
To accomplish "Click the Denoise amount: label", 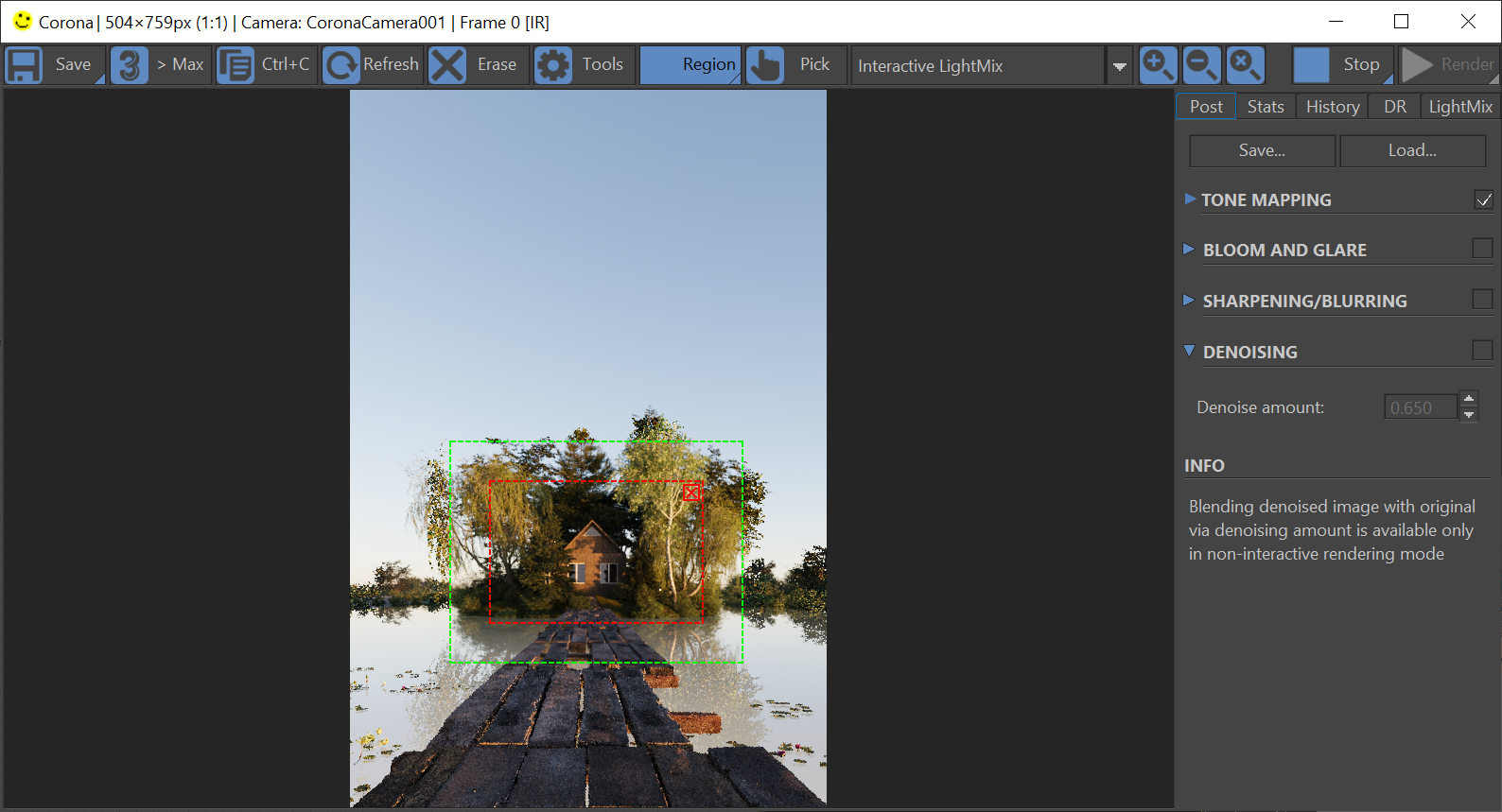I will pos(1260,407).
